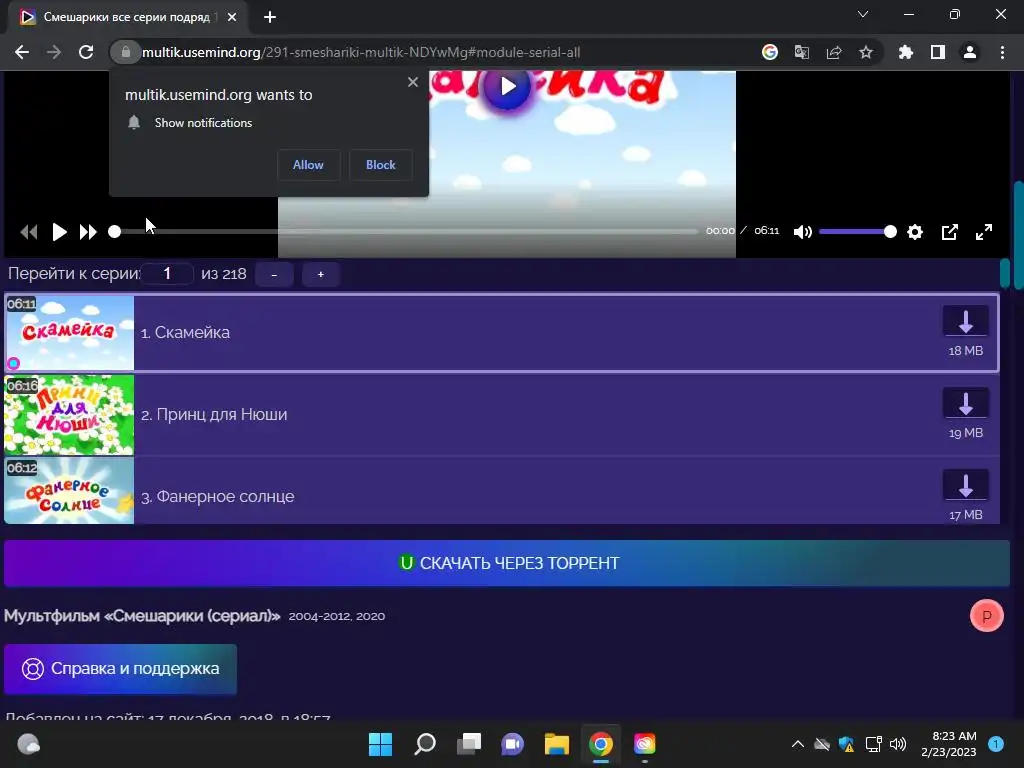1024x768 pixels.
Task: Open the translate page icon
Action: [x=801, y=52]
